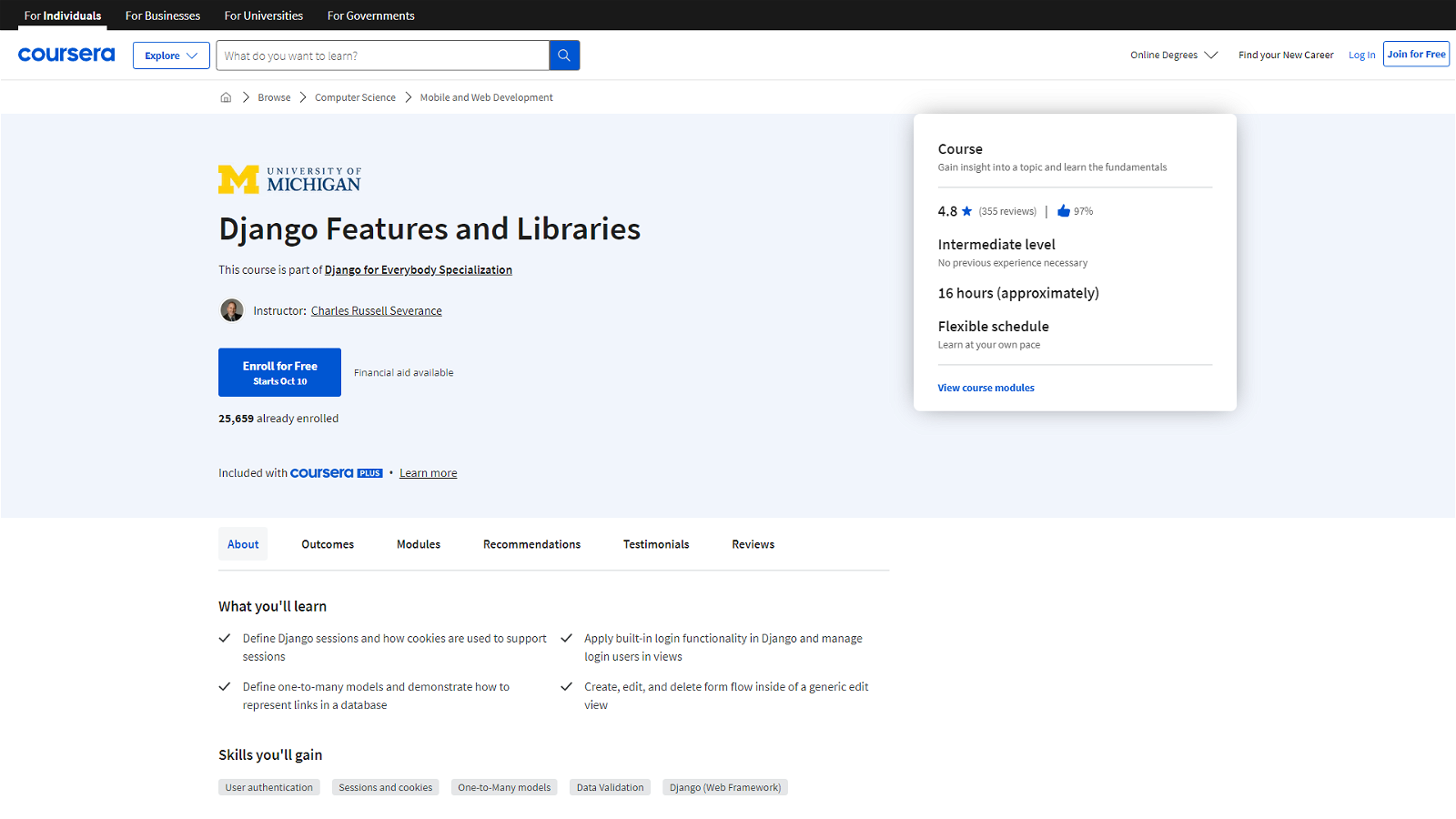Select the Outcomes tab
Screen dimensions: 1456x819
pyautogui.click(x=328, y=544)
